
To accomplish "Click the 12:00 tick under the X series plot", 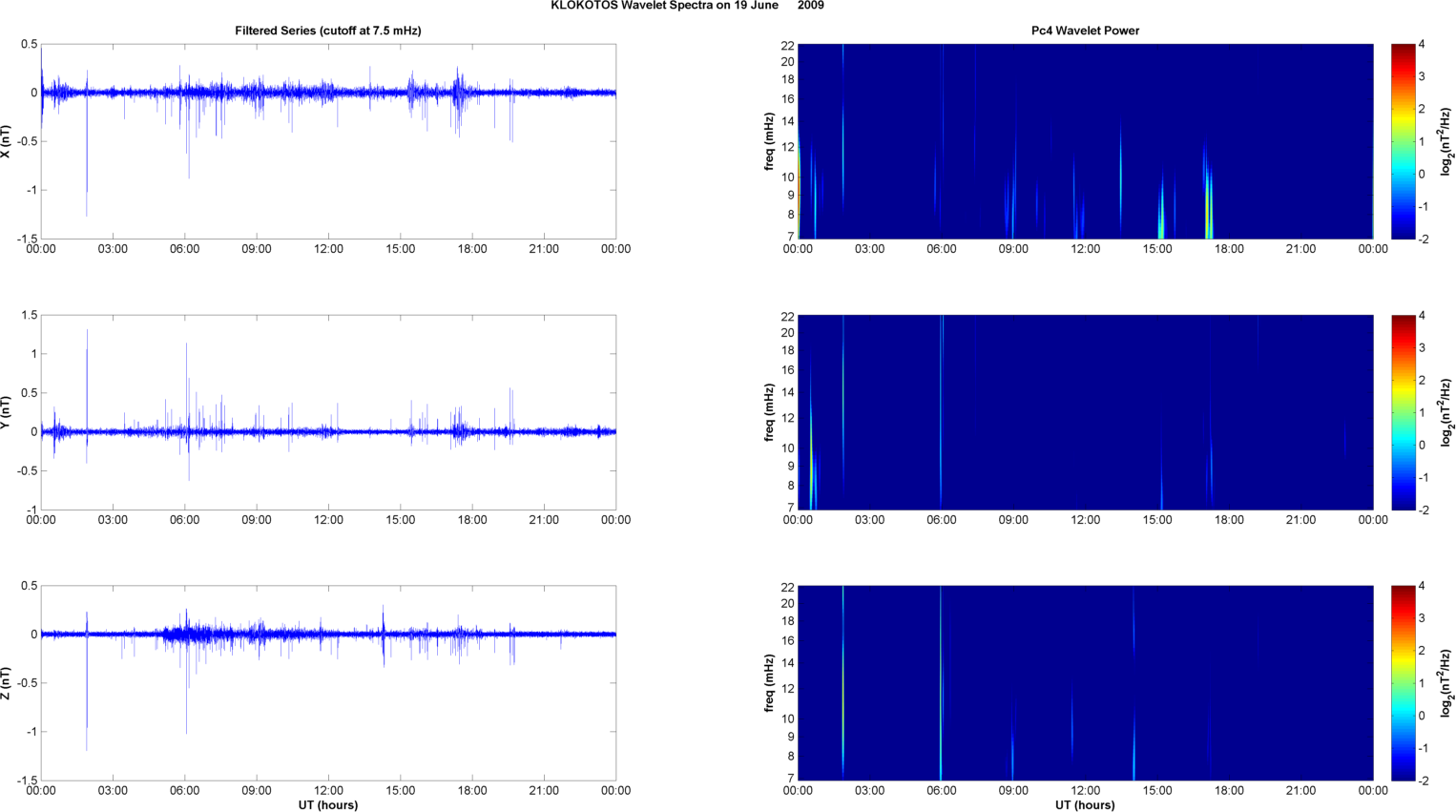I will (x=328, y=249).
